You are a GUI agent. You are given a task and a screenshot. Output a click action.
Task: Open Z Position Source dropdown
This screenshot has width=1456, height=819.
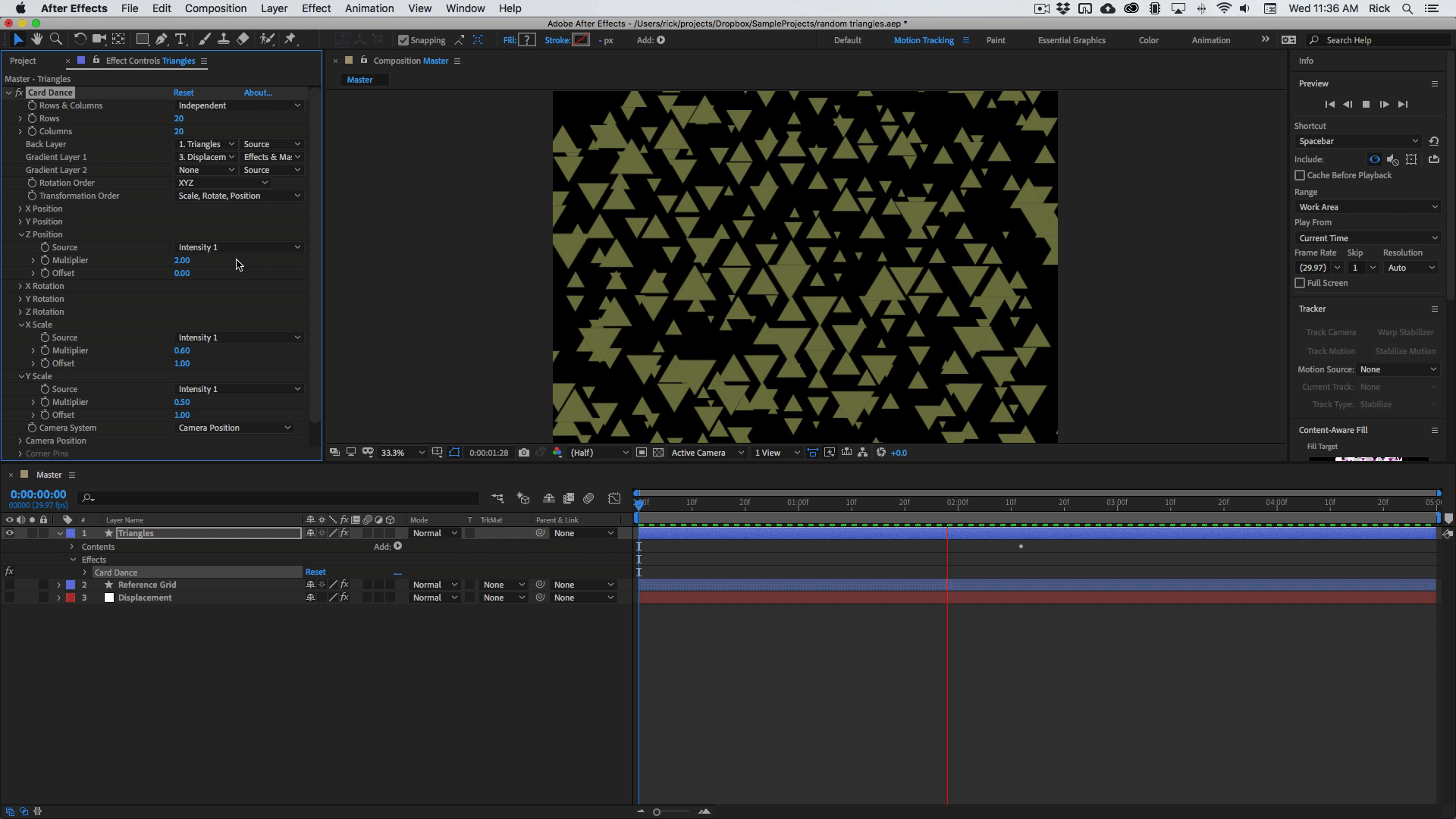(239, 247)
